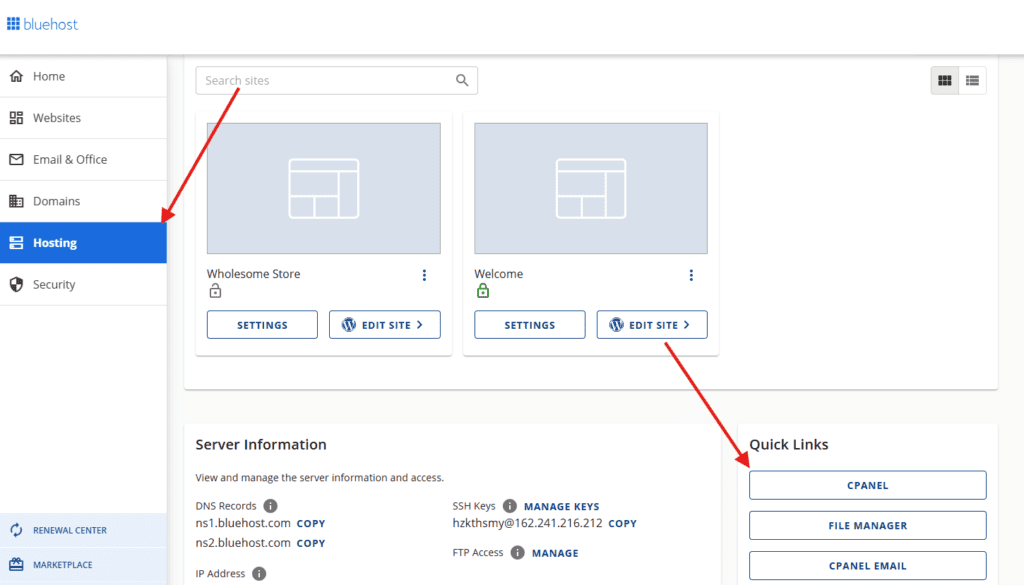
Task: Click the DNS Records info icon
Action: click(x=270, y=506)
